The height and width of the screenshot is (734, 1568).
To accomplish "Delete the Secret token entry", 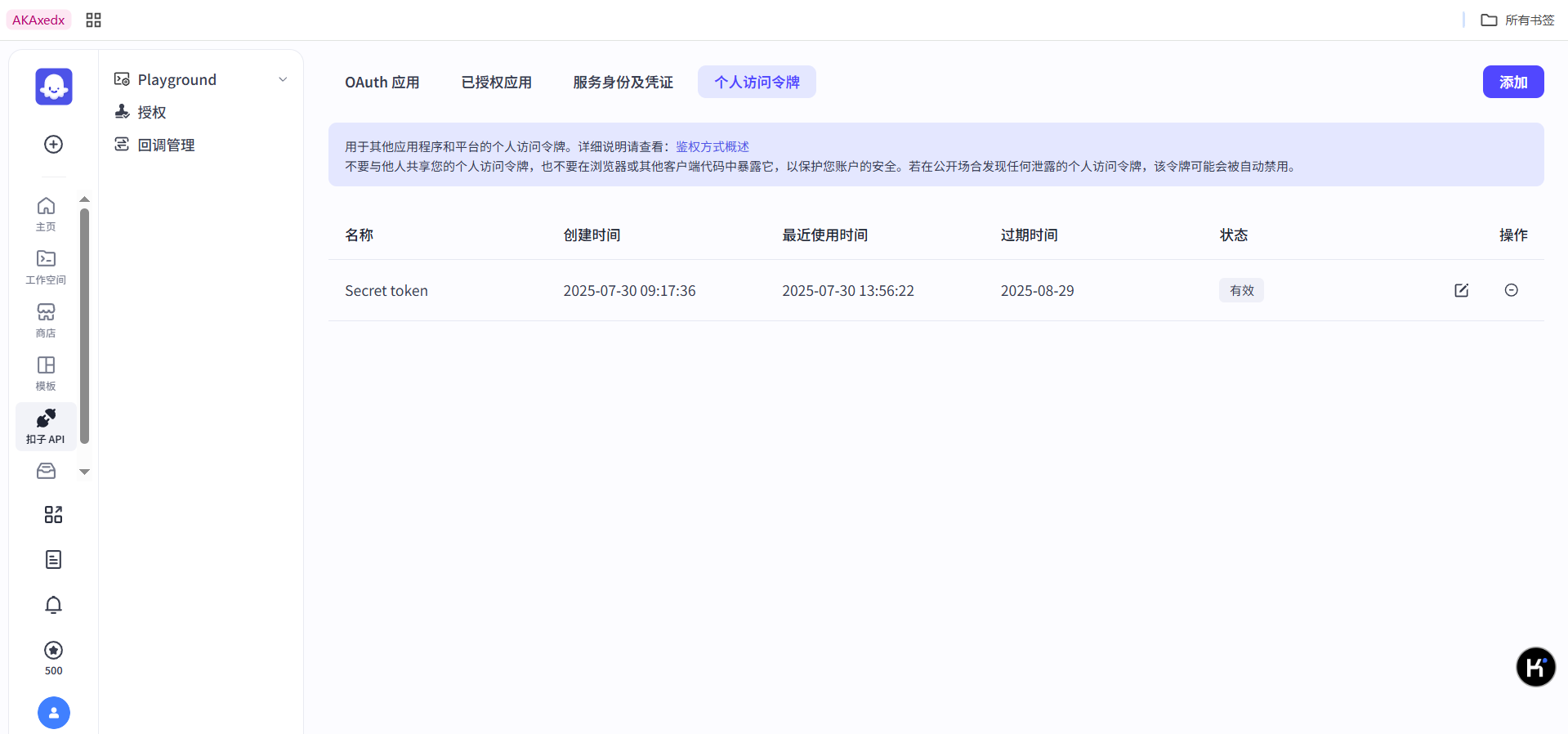I will [x=1511, y=290].
